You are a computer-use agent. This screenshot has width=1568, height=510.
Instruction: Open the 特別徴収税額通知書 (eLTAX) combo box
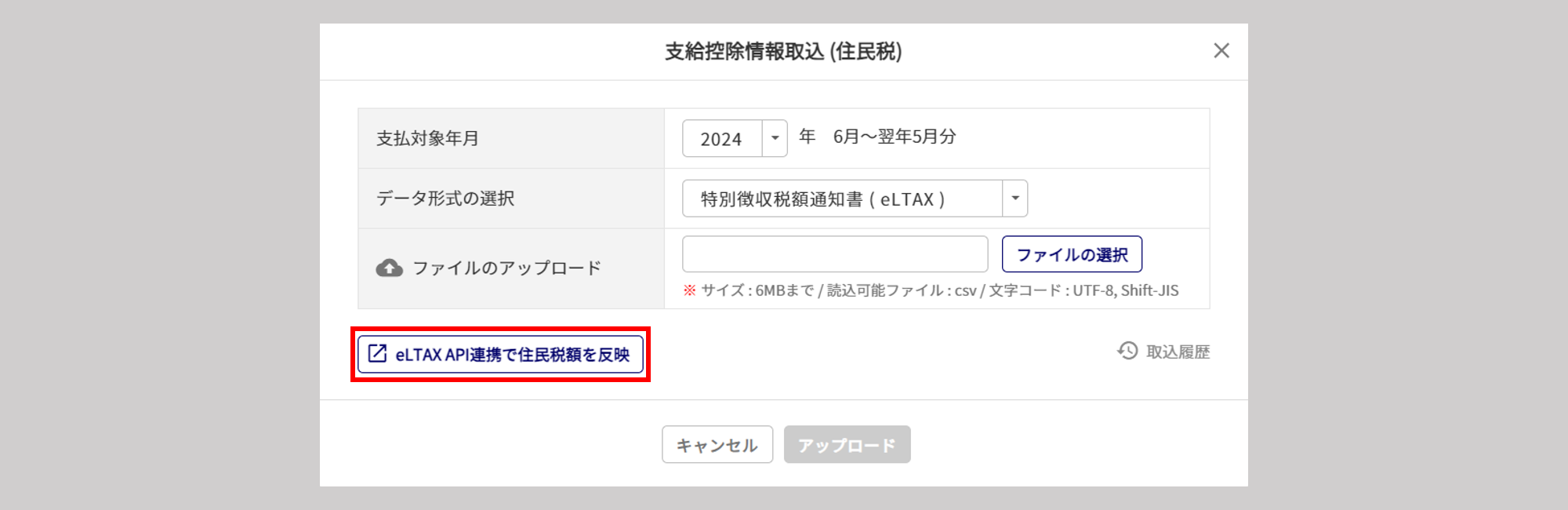tap(855, 199)
